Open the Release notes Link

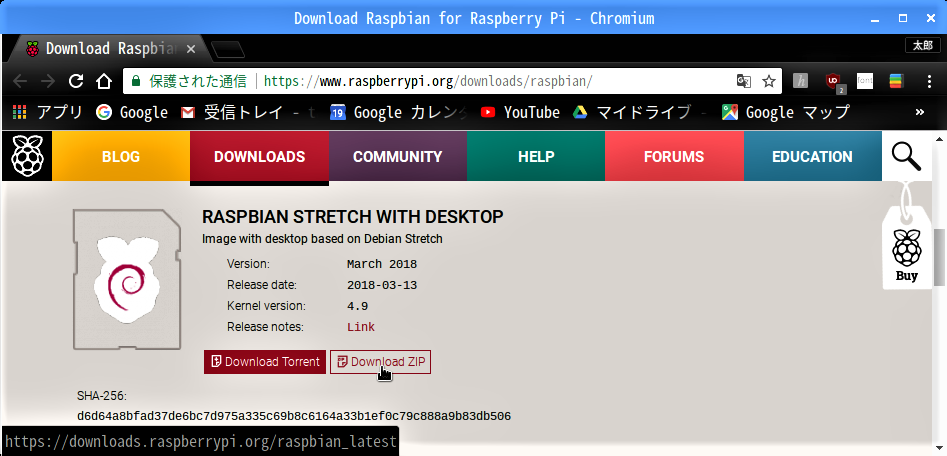click(361, 327)
